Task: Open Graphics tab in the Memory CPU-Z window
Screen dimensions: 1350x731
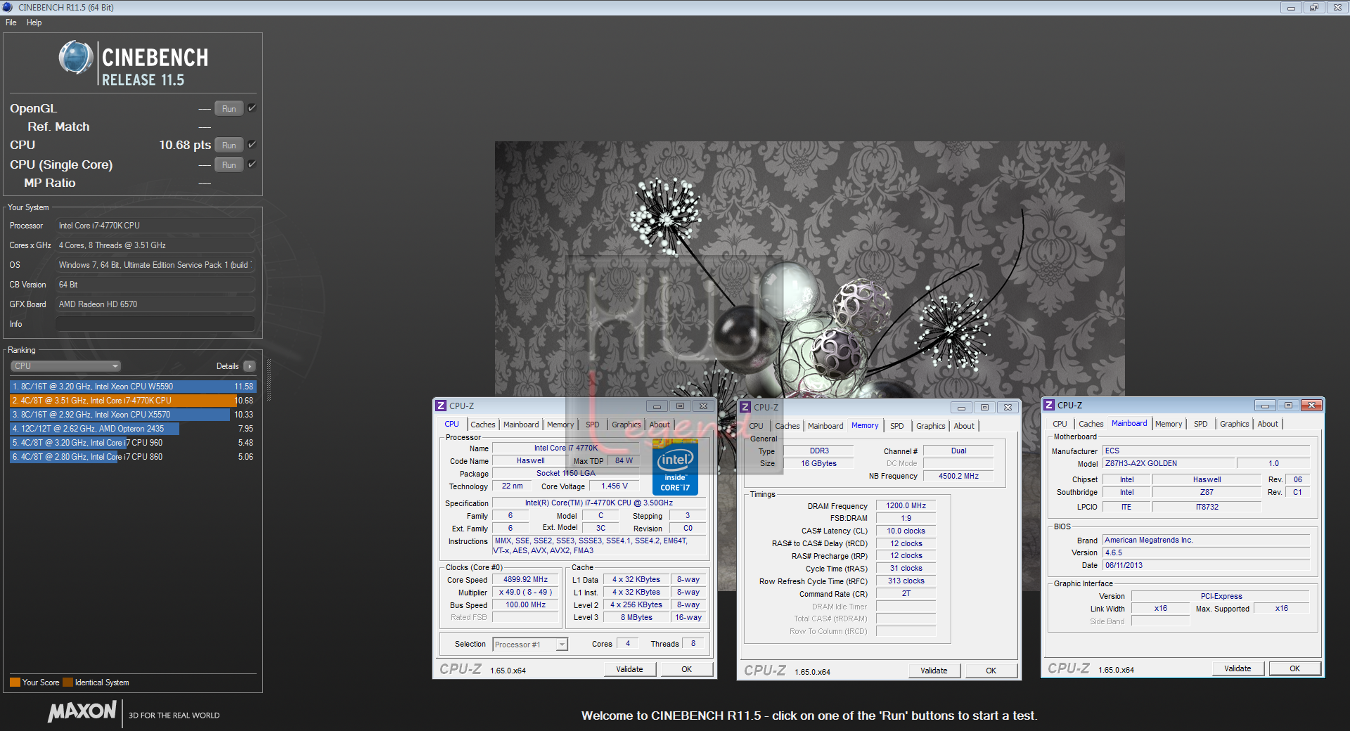Action: 931,426
